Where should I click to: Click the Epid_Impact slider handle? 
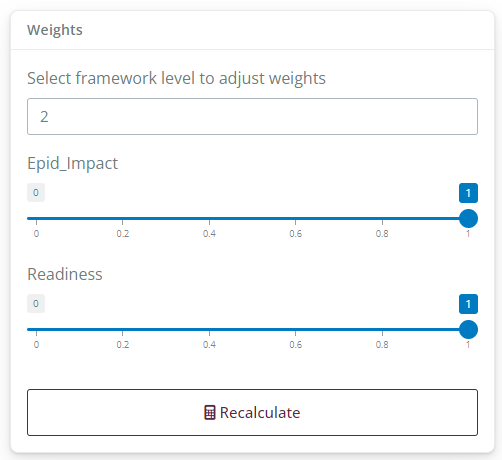468,219
